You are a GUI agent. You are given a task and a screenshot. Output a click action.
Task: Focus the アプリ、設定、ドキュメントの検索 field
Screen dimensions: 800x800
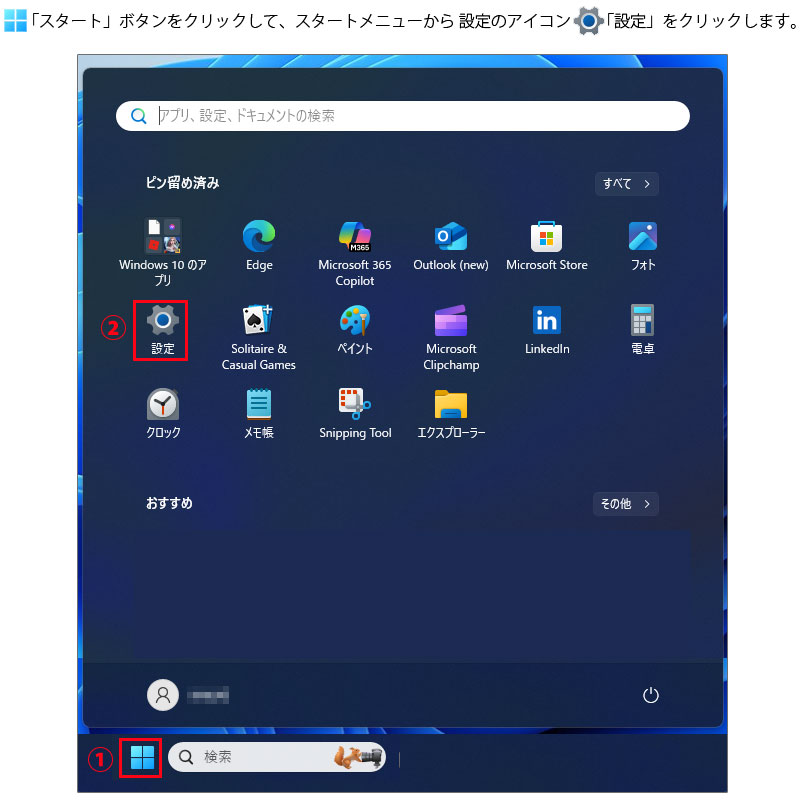[x=403, y=116]
